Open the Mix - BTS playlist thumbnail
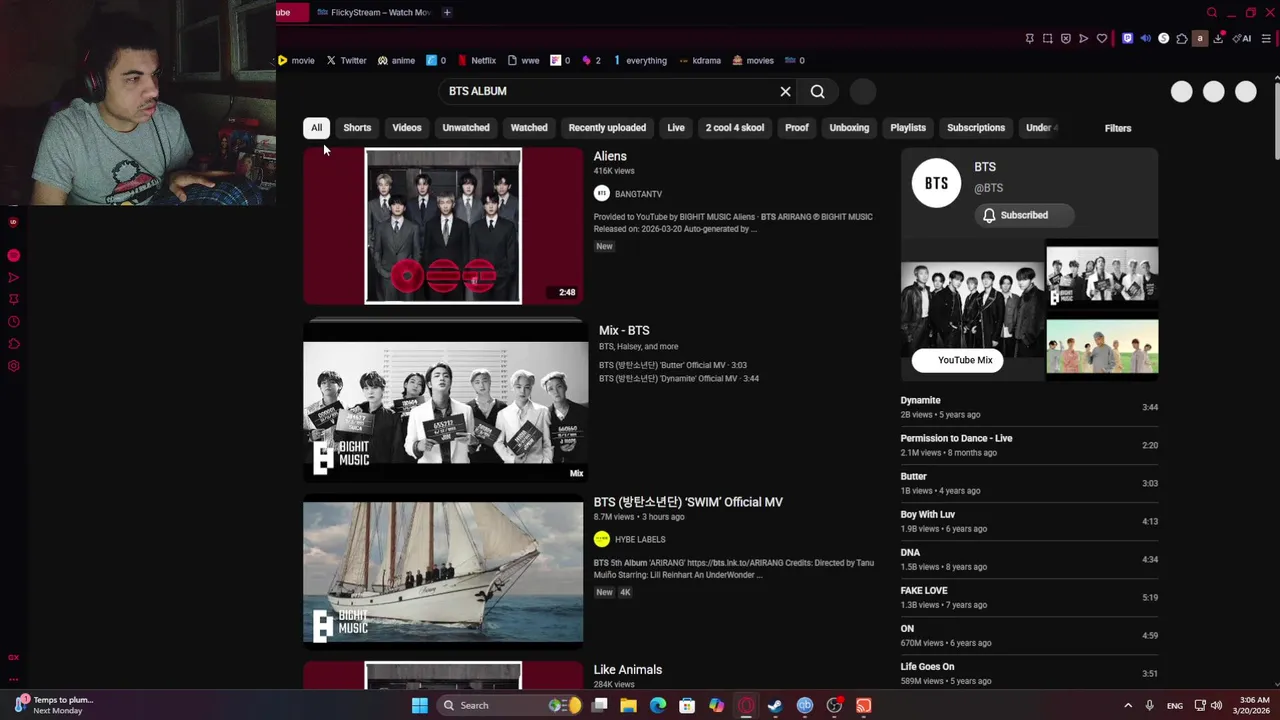 pyautogui.click(x=445, y=402)
